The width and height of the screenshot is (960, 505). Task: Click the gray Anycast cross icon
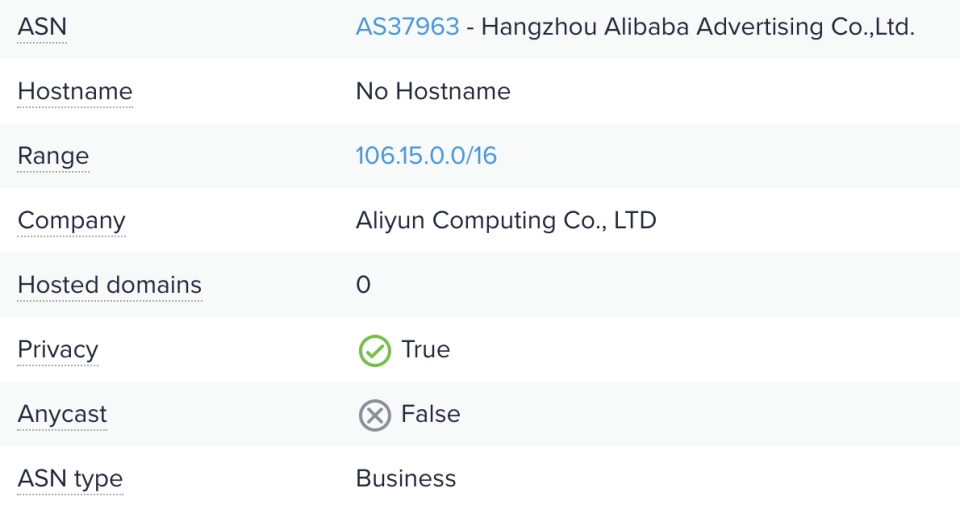[x=374, y=415]
